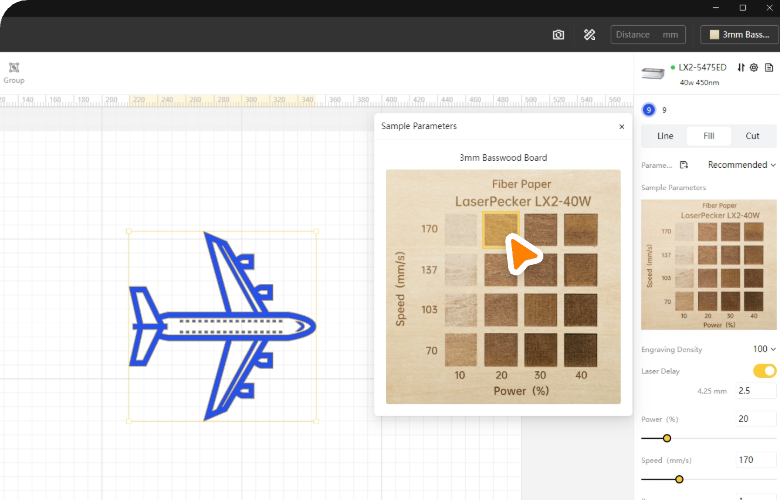780x500 pixels.
Task: Click the document log icon beside device
Action: point(768,68)
